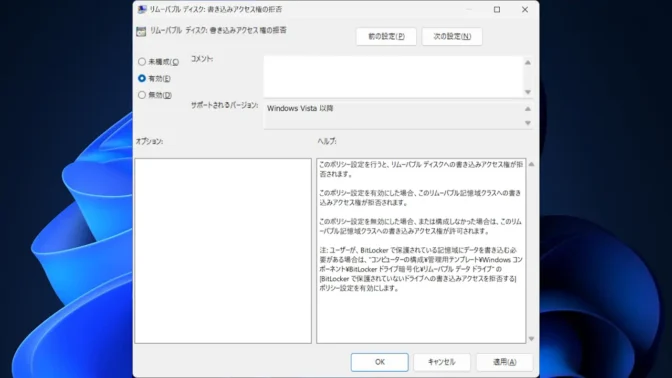The height and width of the screenshot is (378, 672).
Task: Click comment box scroll down arrow
Action: click(x=528, y=92)
